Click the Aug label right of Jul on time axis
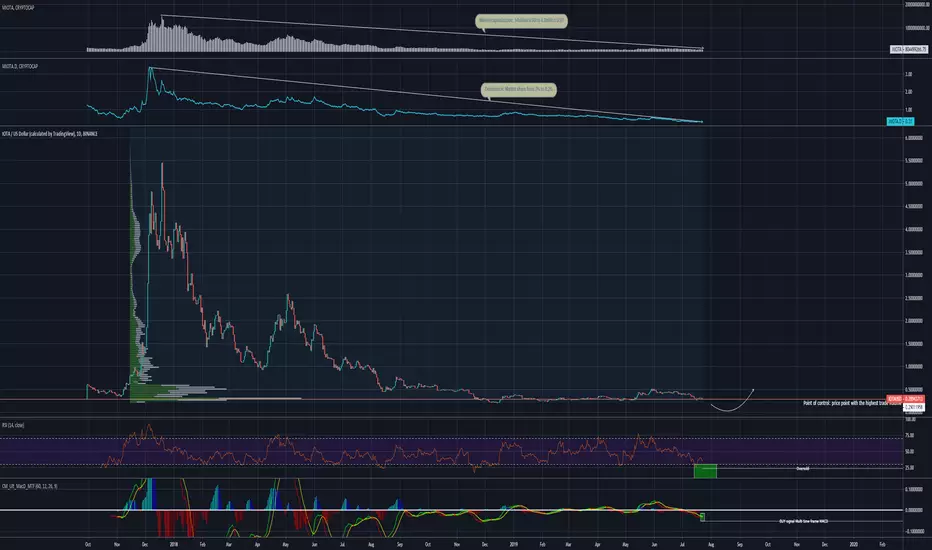The height and width of the screenshot is (550, 932). coord(711,544)
